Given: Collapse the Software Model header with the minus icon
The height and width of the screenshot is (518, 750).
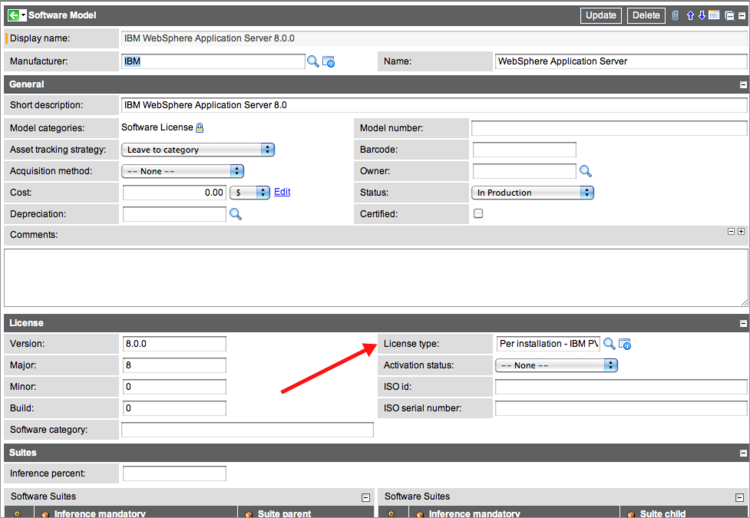Looking at the screenshot, I should pyautogui.click(x=742, y=16).
